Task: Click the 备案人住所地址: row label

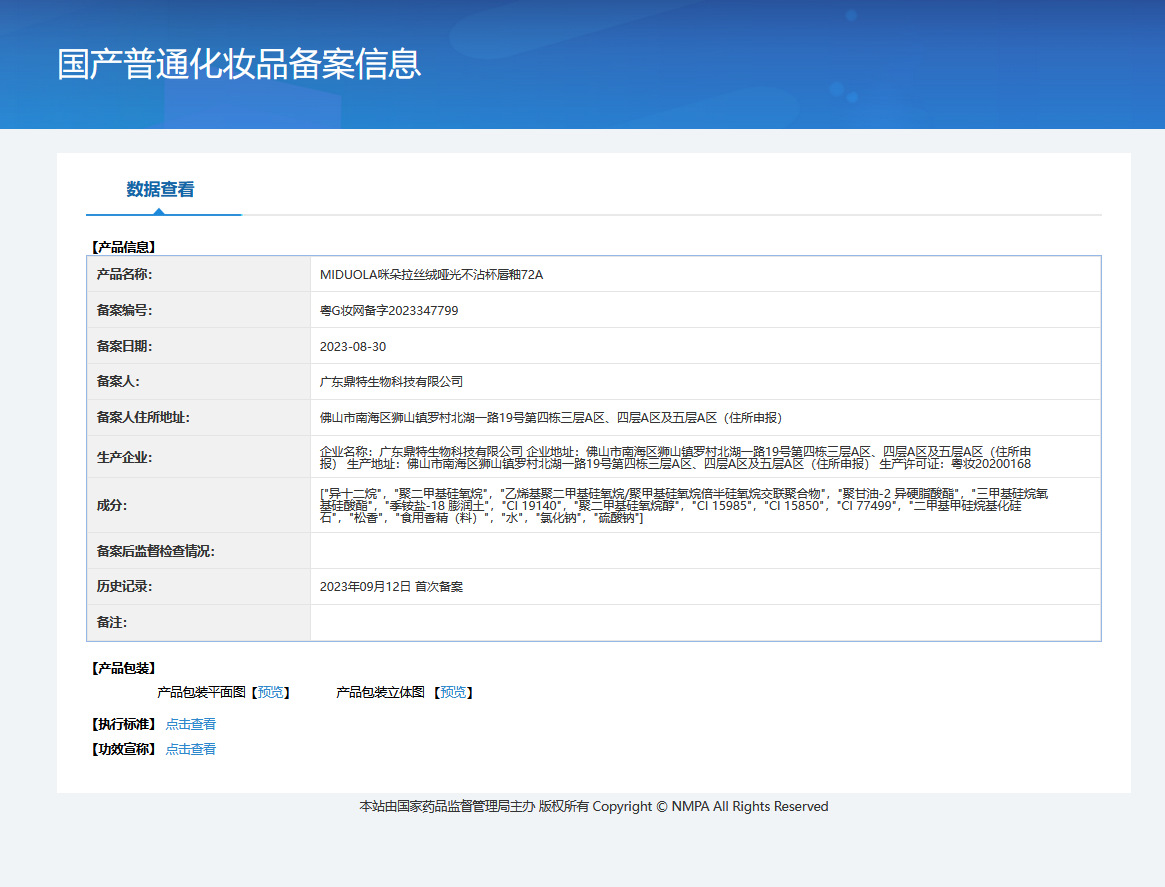Action: coord(143,418)
